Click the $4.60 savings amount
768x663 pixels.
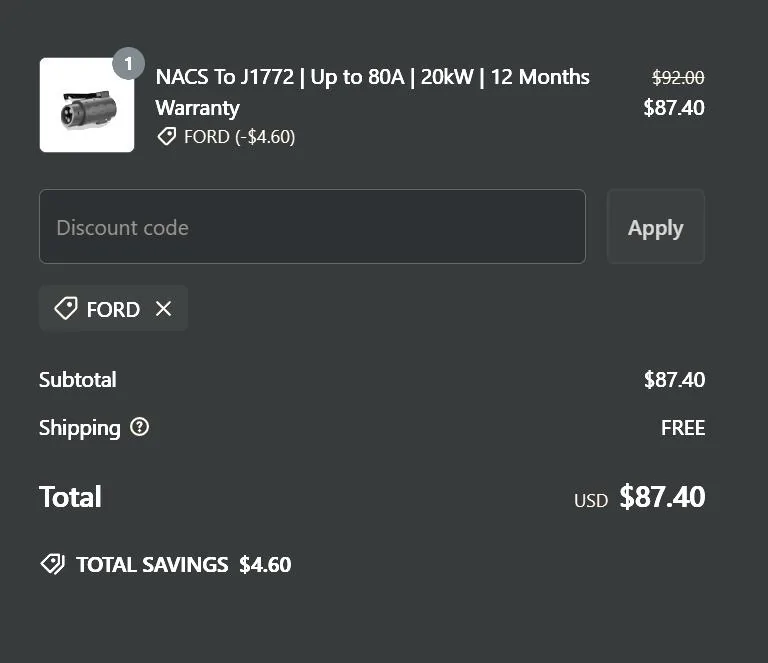[265, 565]
